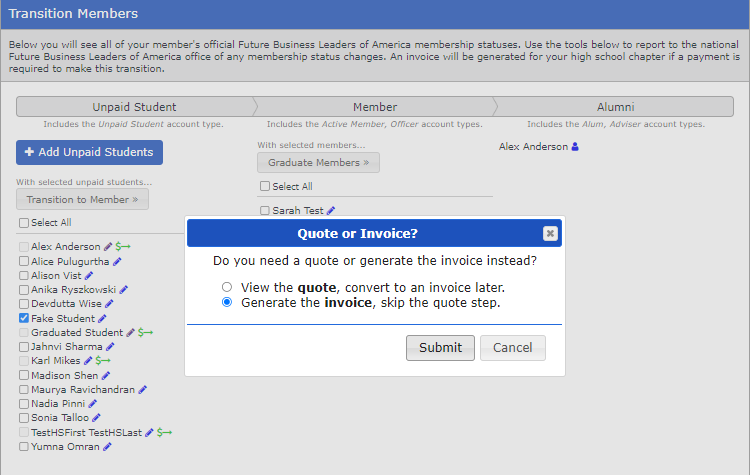Click the Quote or Invoice dialog title
Viewport: 750px width, 475px height.
pos(357,233)
